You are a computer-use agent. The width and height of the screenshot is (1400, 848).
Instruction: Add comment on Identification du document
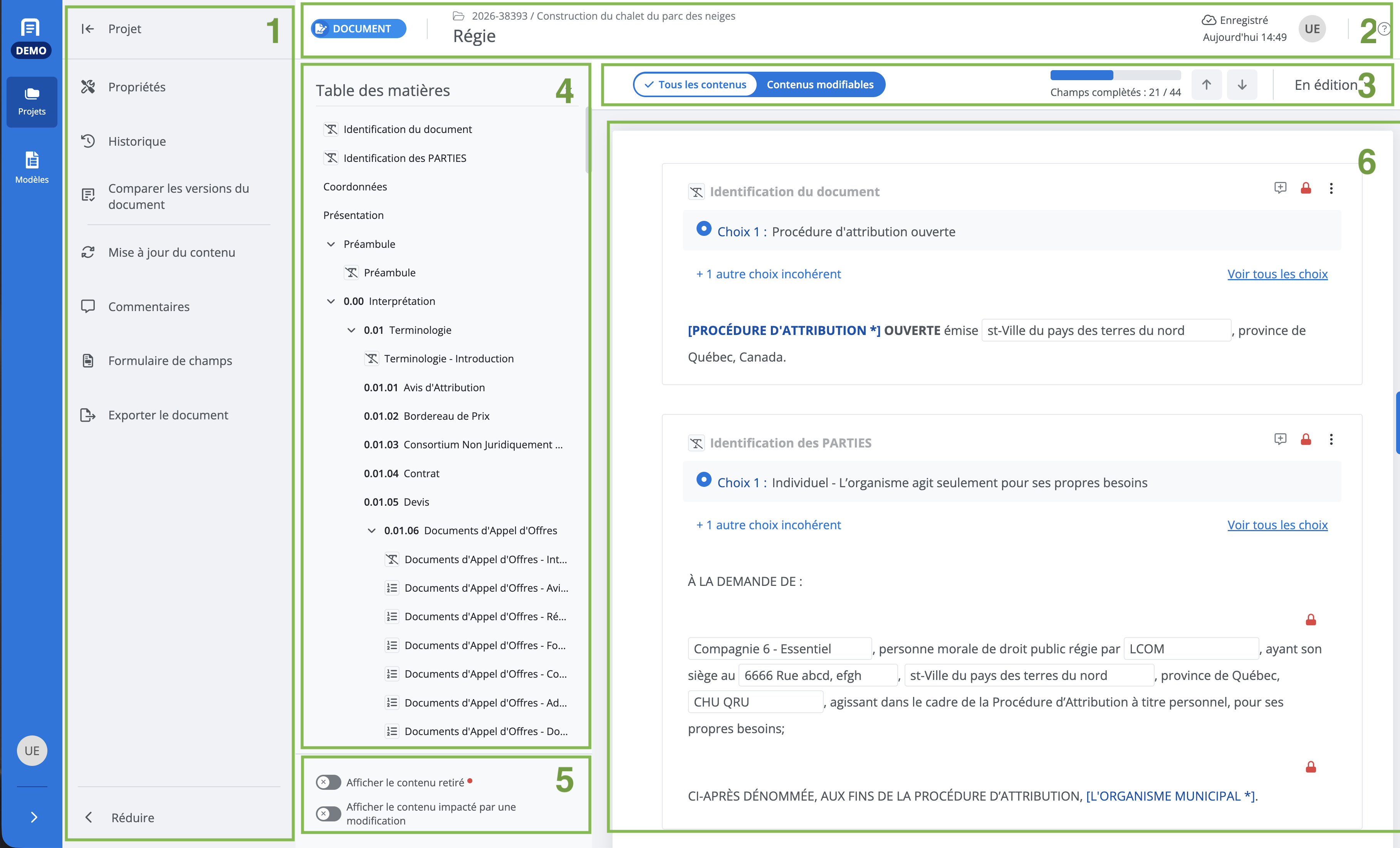click(1280, 188)
